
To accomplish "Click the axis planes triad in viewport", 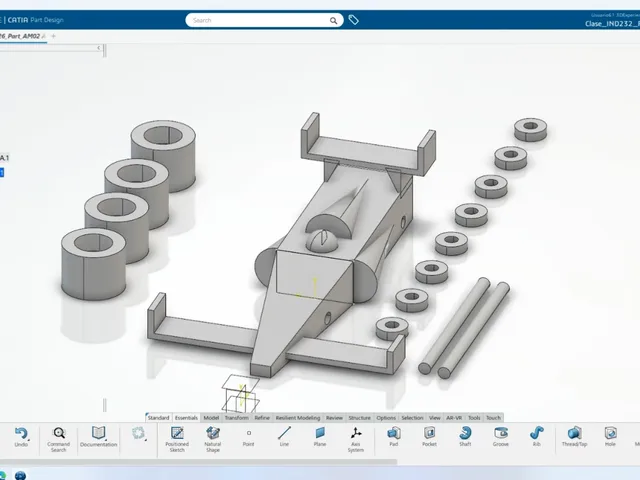I will pyautogui.click(x=240, y=393).
